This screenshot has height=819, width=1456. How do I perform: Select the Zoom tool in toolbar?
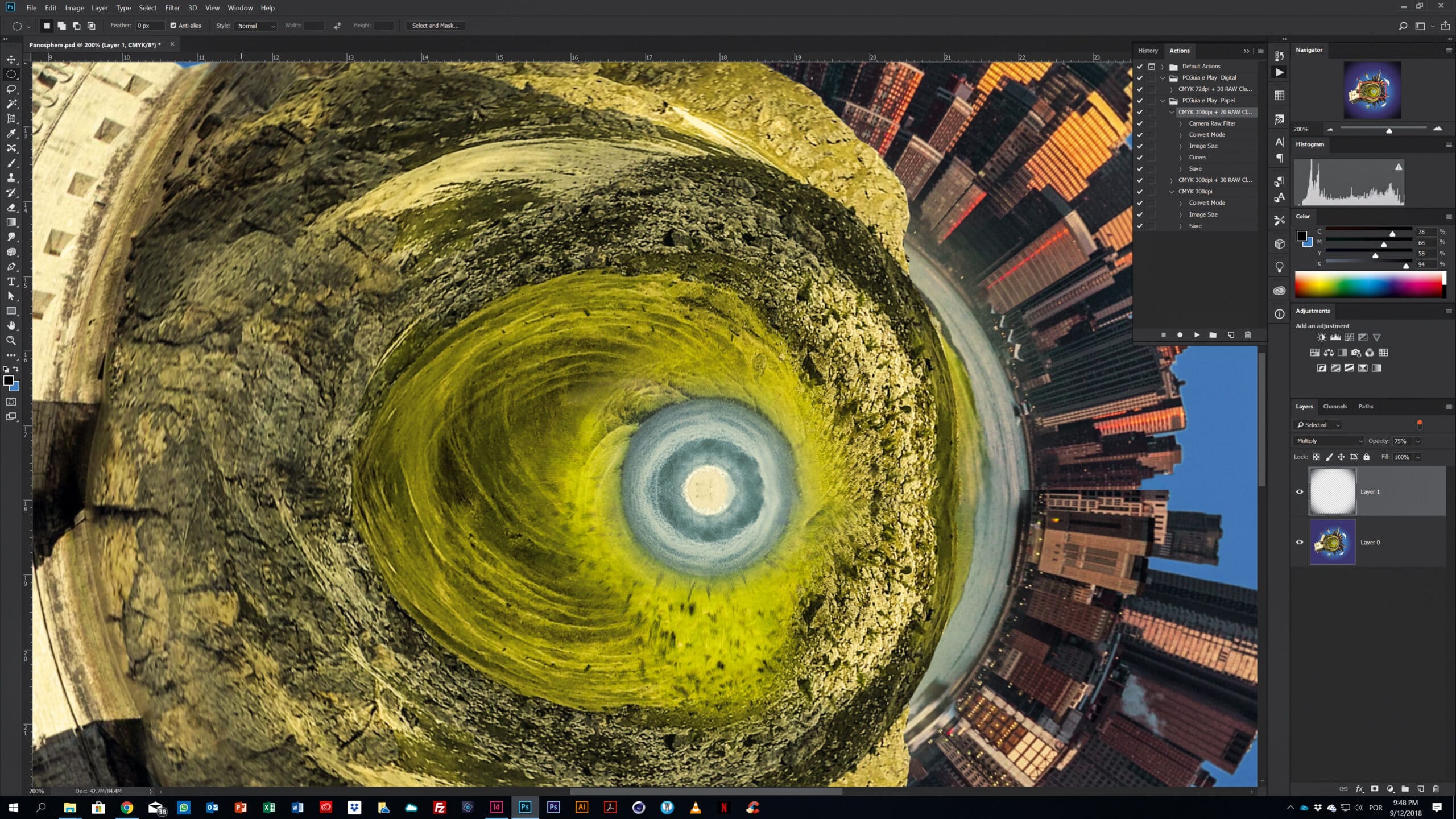[x=11, y=341]
